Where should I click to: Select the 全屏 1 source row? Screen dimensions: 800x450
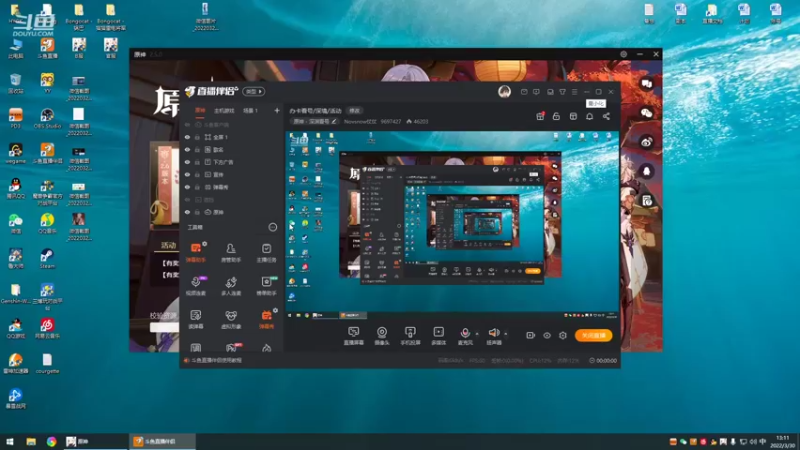(x=232, y=137)
